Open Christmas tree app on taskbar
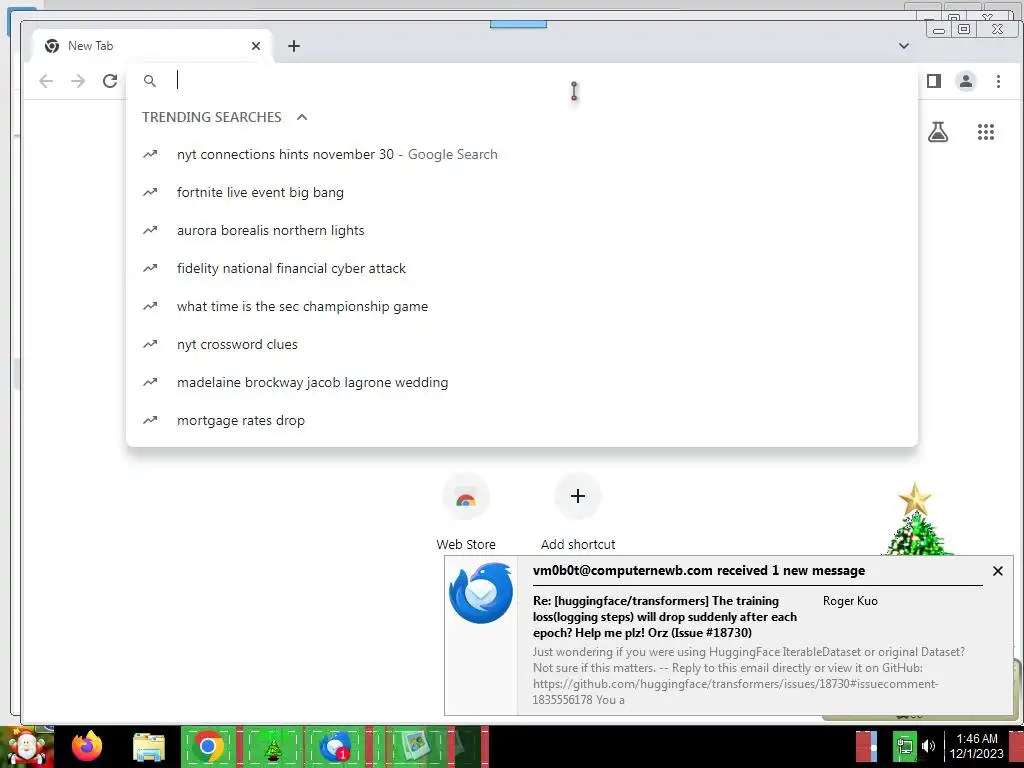 tap(272, 746)
